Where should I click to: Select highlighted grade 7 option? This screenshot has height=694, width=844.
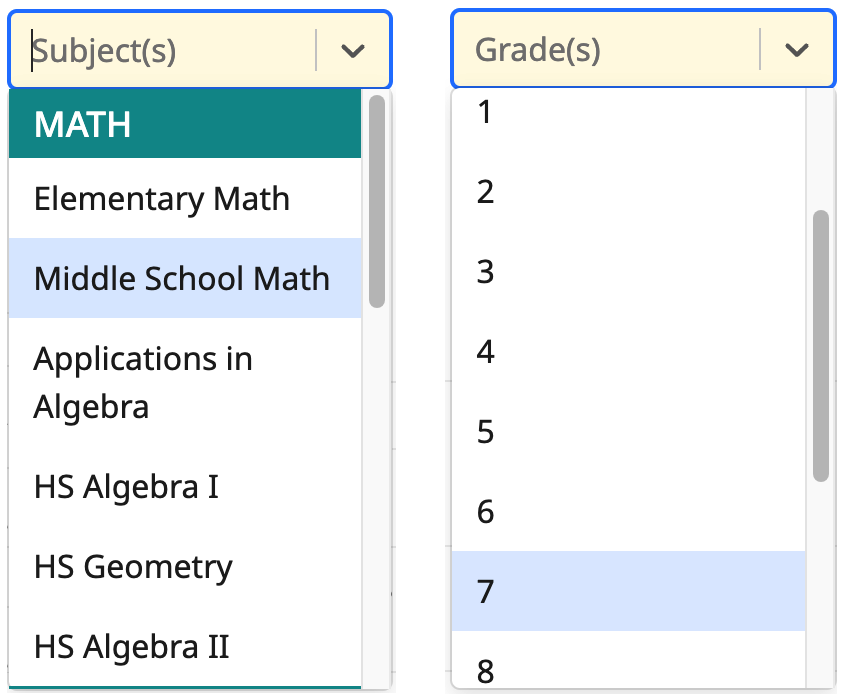tap(486, 592)
